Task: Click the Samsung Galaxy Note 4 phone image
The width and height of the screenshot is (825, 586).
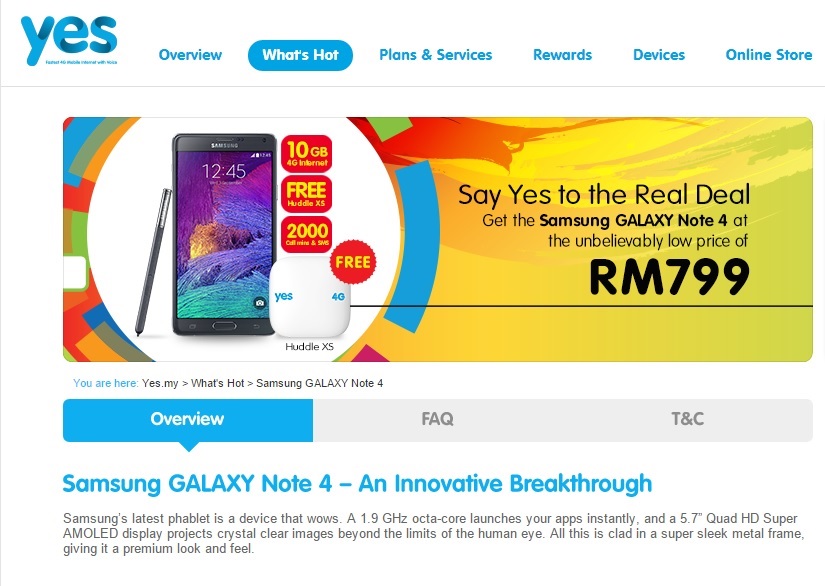Action: (x=225, y=235)
